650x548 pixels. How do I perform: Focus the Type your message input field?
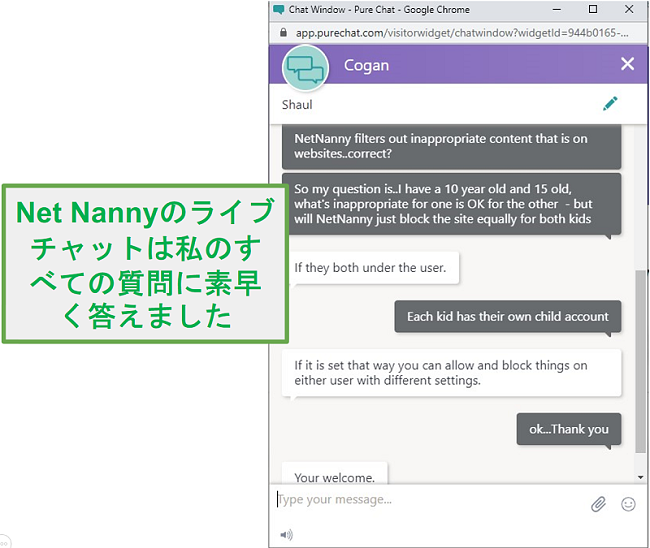coord(431,500)
